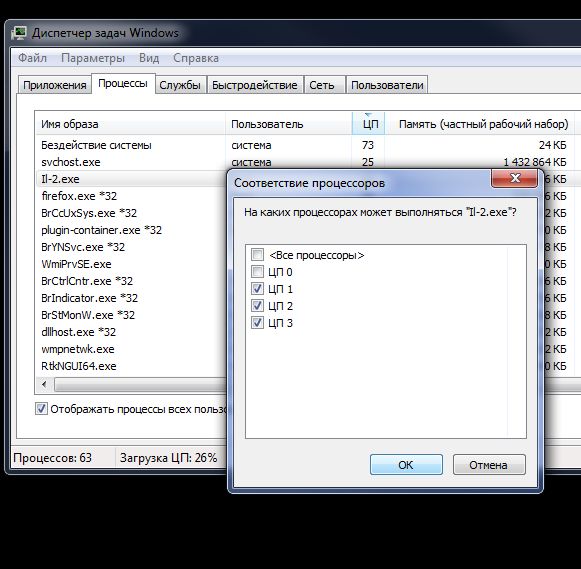581x569 pixels.
Task: Switch to the Приложения tab
Action: 55,85
